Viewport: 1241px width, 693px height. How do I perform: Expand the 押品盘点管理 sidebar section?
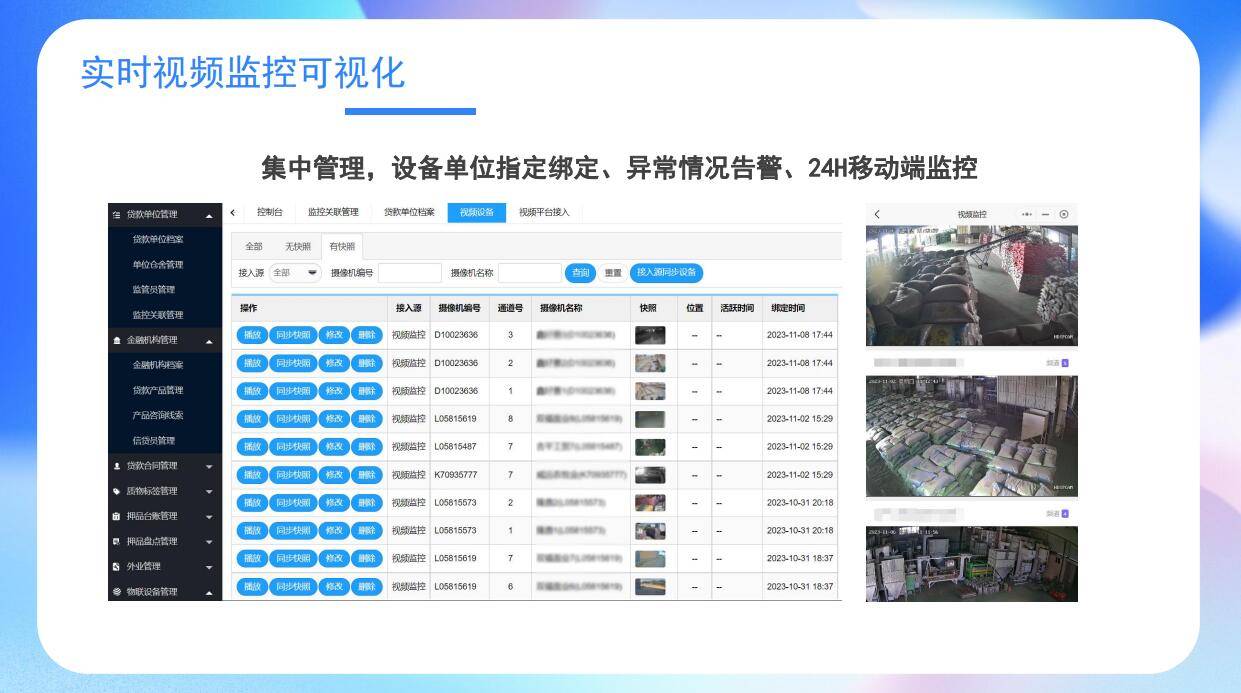[x=209, y=542]
